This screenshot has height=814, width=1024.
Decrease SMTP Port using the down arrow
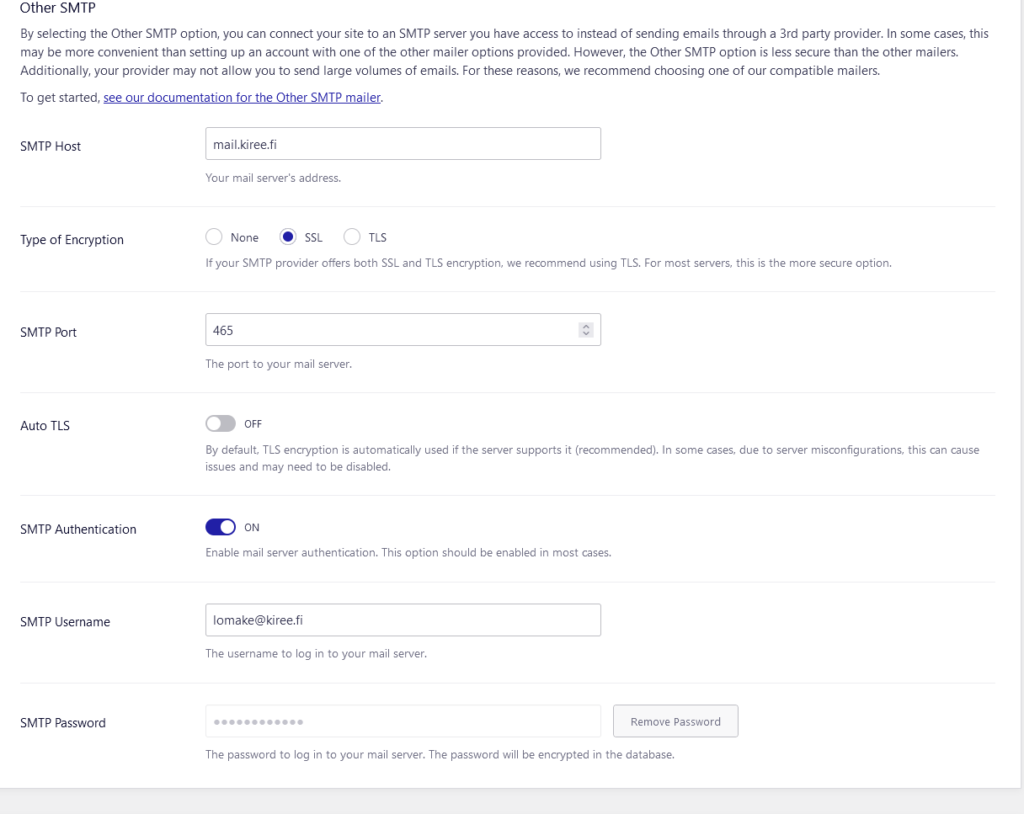click(586, 334)
